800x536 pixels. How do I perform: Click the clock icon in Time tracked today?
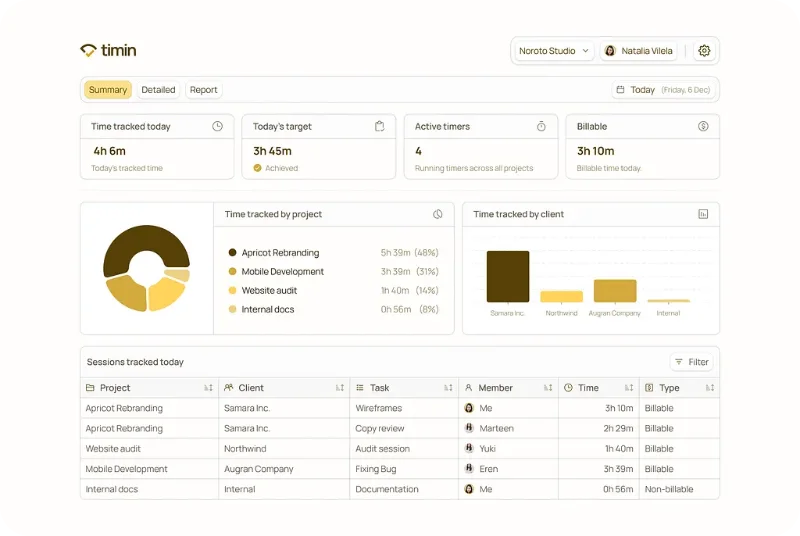[x=217, y=126]
